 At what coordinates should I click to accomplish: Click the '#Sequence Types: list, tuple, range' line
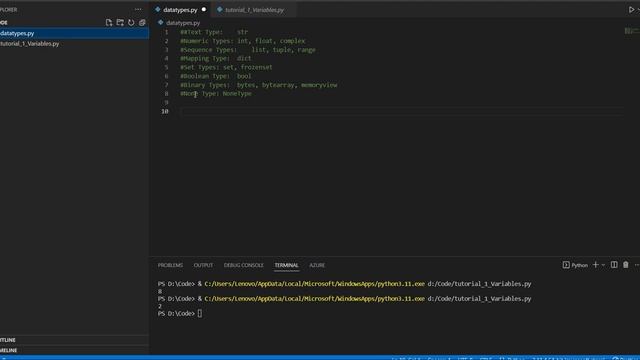[248, 50]
